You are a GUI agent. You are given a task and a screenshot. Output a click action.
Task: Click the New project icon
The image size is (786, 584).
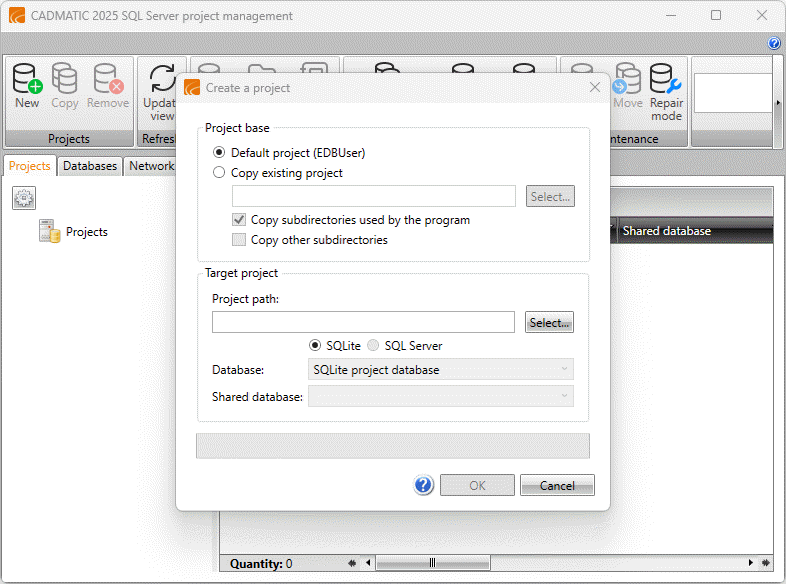27,79
